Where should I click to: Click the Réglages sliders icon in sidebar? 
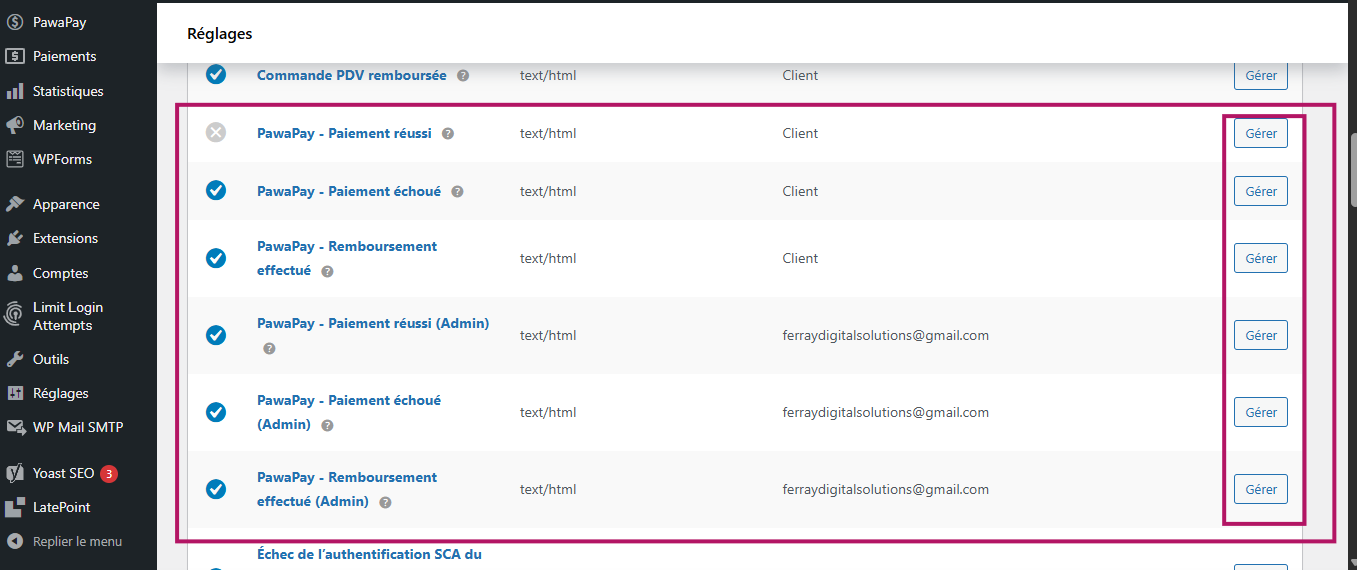15,393
